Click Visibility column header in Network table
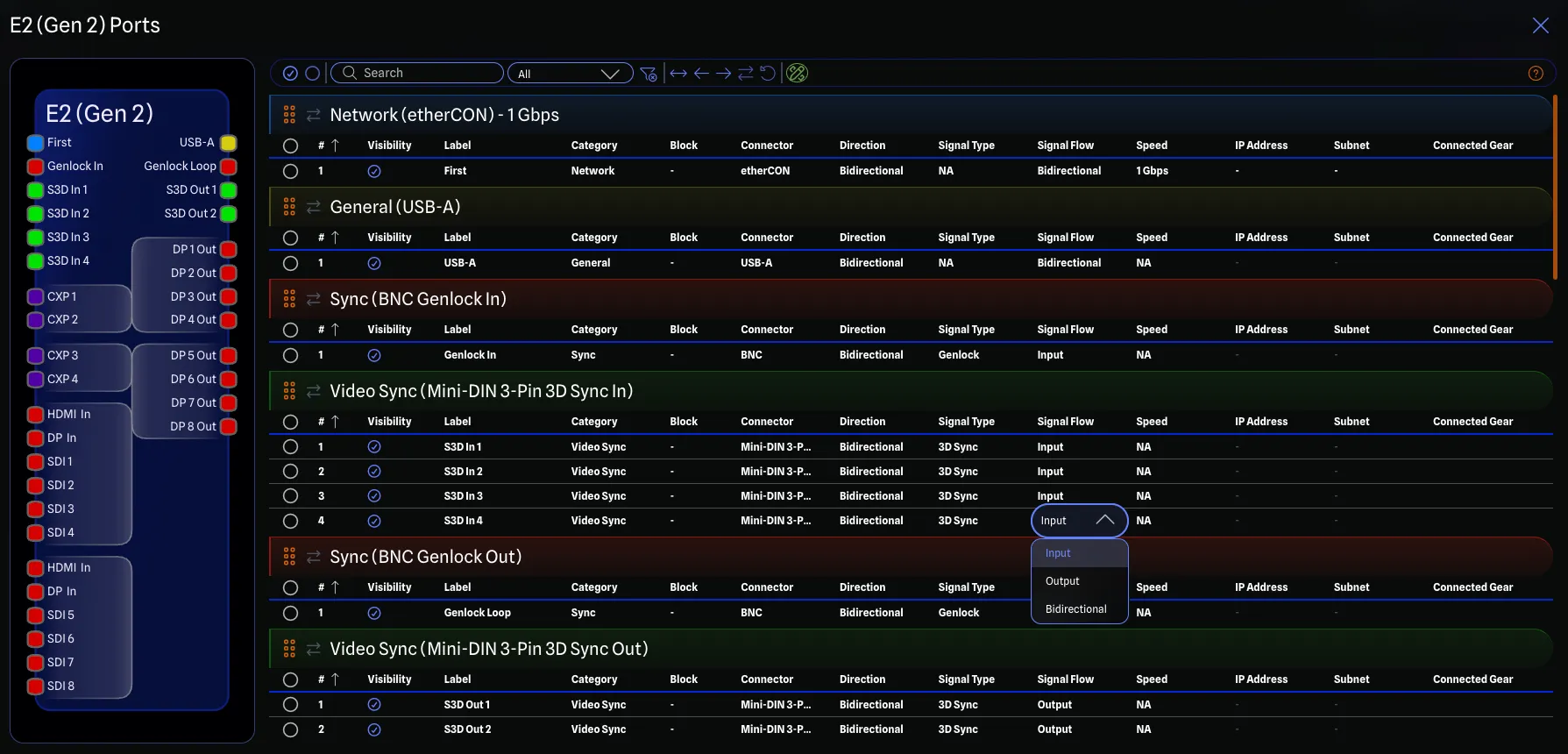The image size is (1568, 754). (389, 146)
